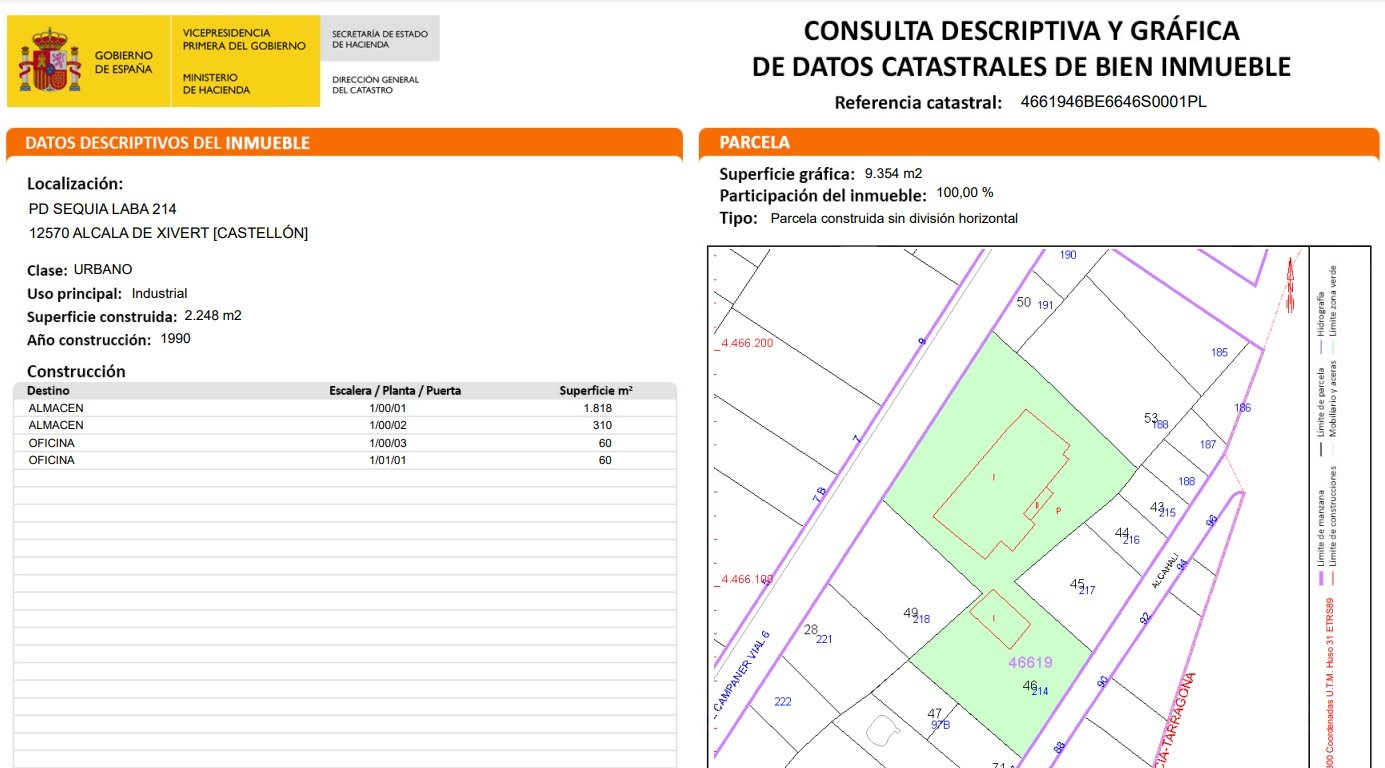
Task: Click cell '1/00/03'
Action: [x=388, y=442]
